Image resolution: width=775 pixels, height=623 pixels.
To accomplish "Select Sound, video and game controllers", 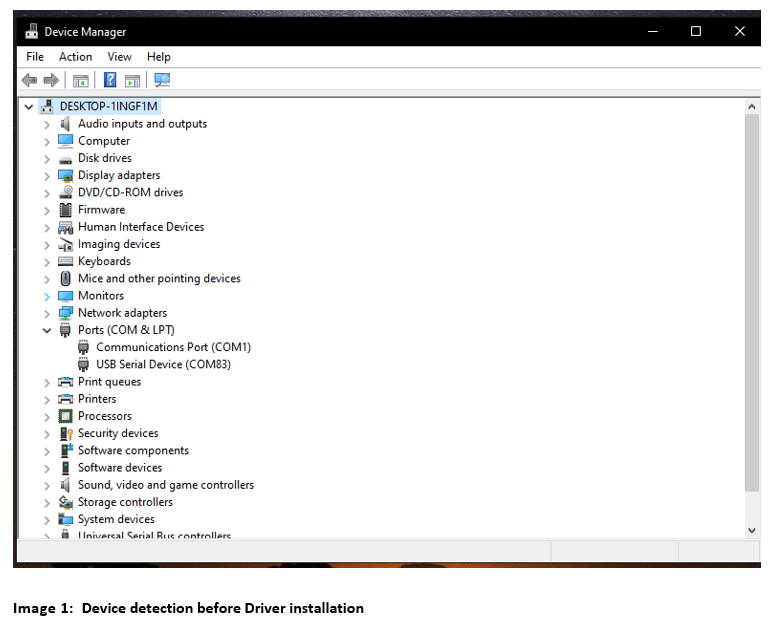I will pos(165,485).
